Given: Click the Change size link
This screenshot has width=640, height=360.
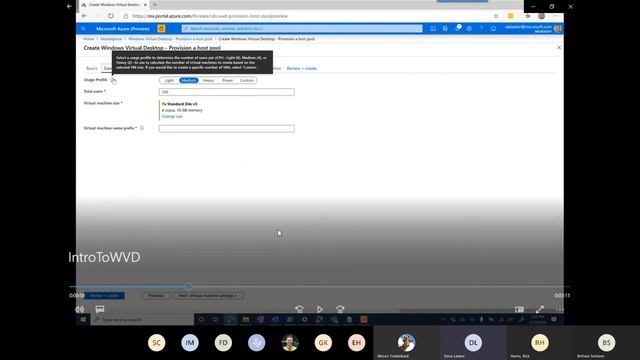Looking at the screenshot, I should 172,116.
